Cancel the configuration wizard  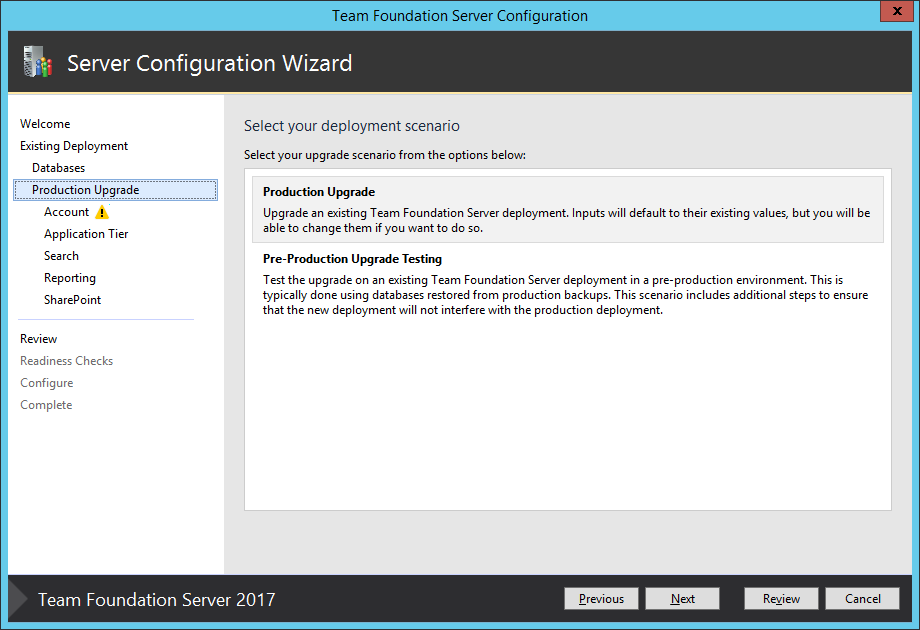(x=862, y=599)
